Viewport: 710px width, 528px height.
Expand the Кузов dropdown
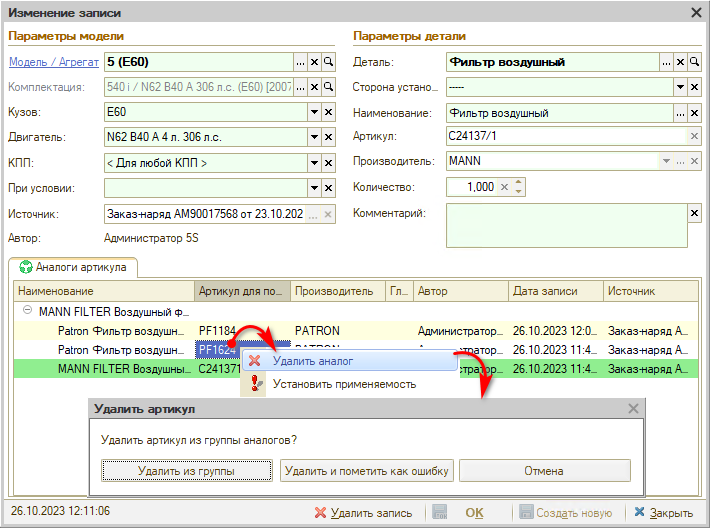pyautogui.click(x=314, y=112)
